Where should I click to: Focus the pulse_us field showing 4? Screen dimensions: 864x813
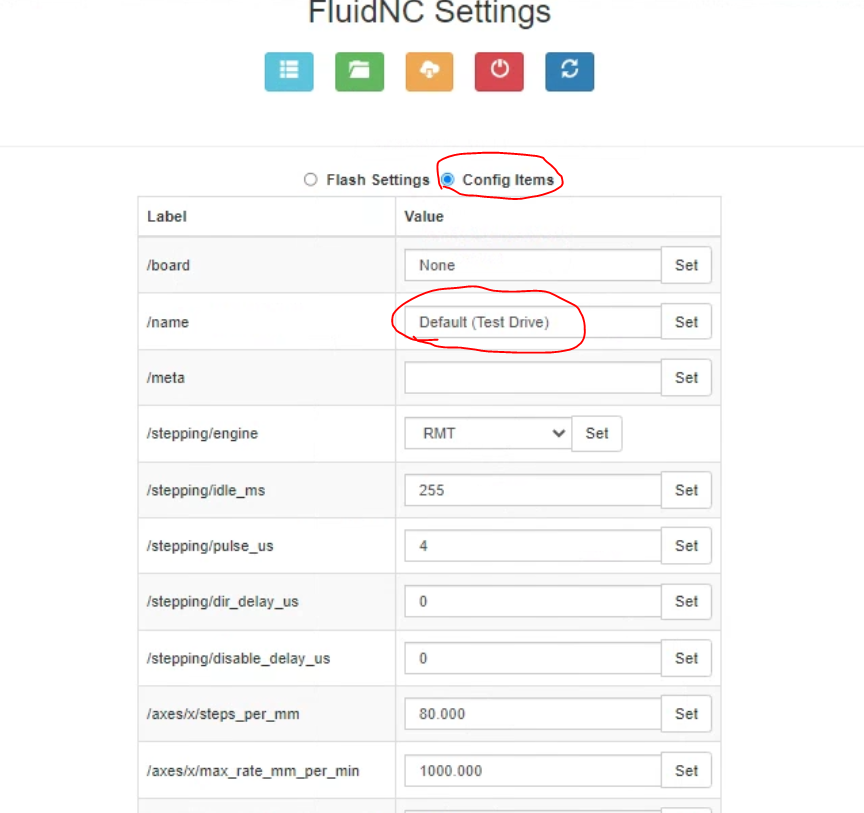[x=533, y=546]
